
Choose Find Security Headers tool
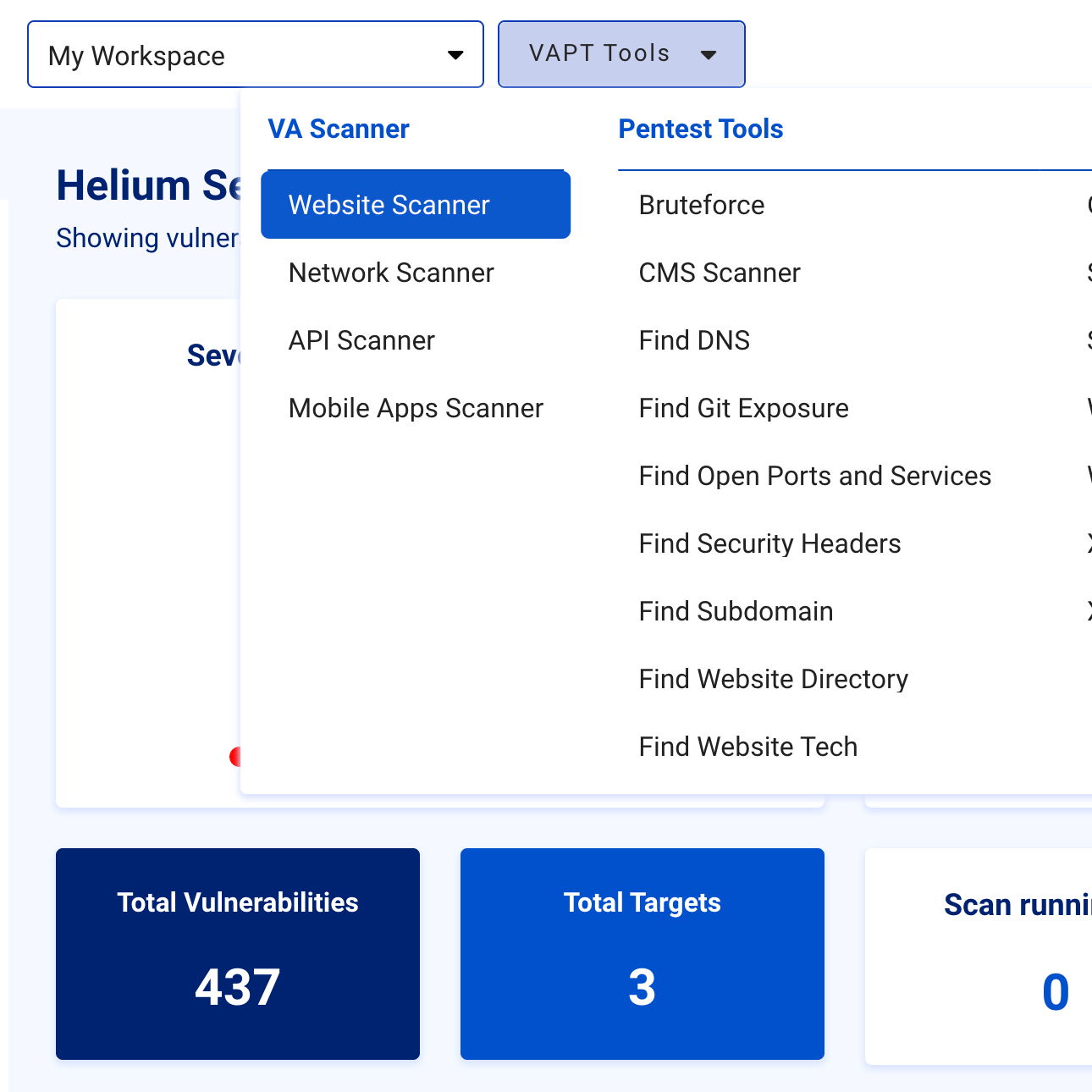(x=769, y=543)
